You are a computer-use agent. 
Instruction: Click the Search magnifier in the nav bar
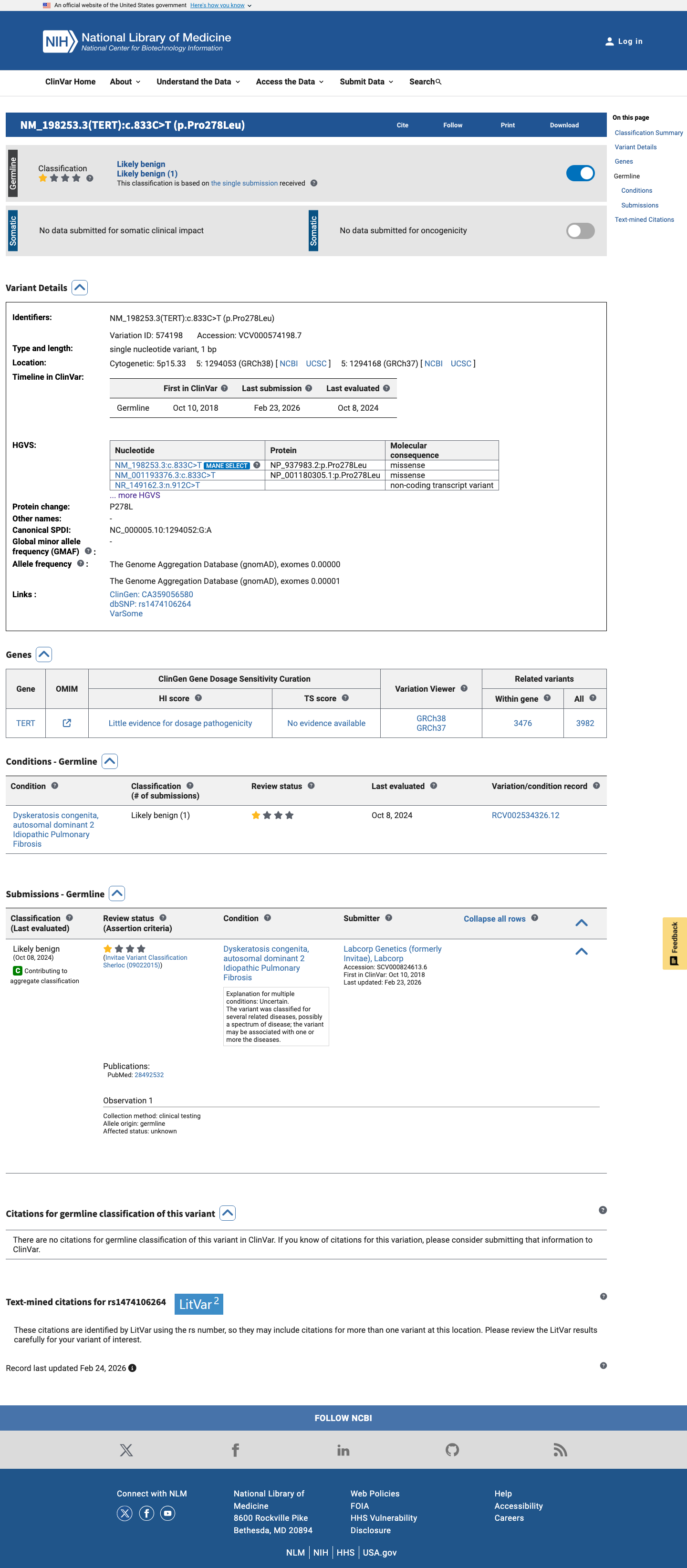(x=439, y=82)
